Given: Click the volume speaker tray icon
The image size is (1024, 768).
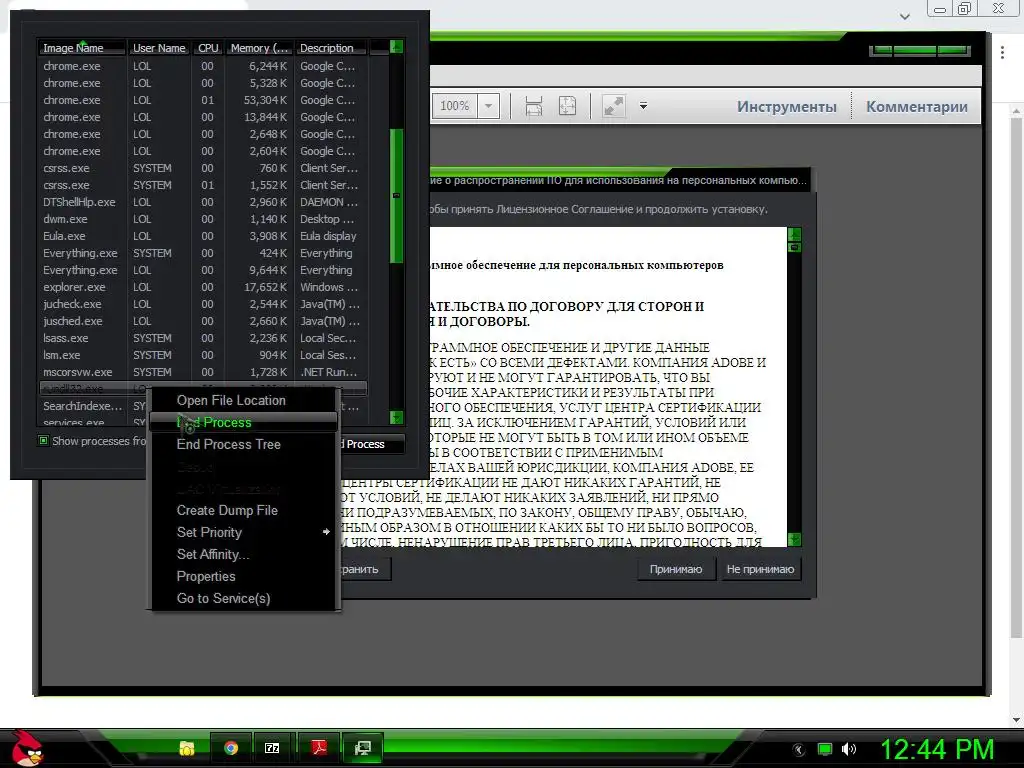Looking at the screenshot, I should click(849, 749).
